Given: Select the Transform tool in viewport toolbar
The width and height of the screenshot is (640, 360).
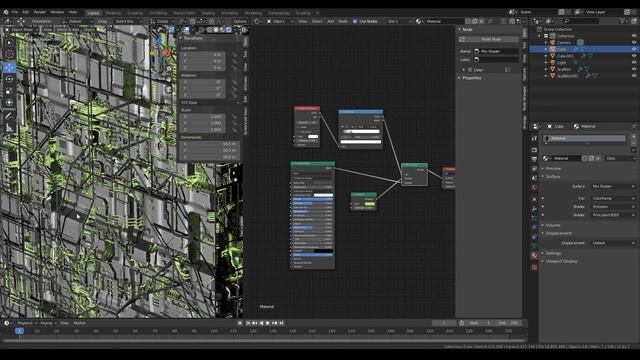Looking at the screenshot, I should pyautogui.click(x=9, y=102).
